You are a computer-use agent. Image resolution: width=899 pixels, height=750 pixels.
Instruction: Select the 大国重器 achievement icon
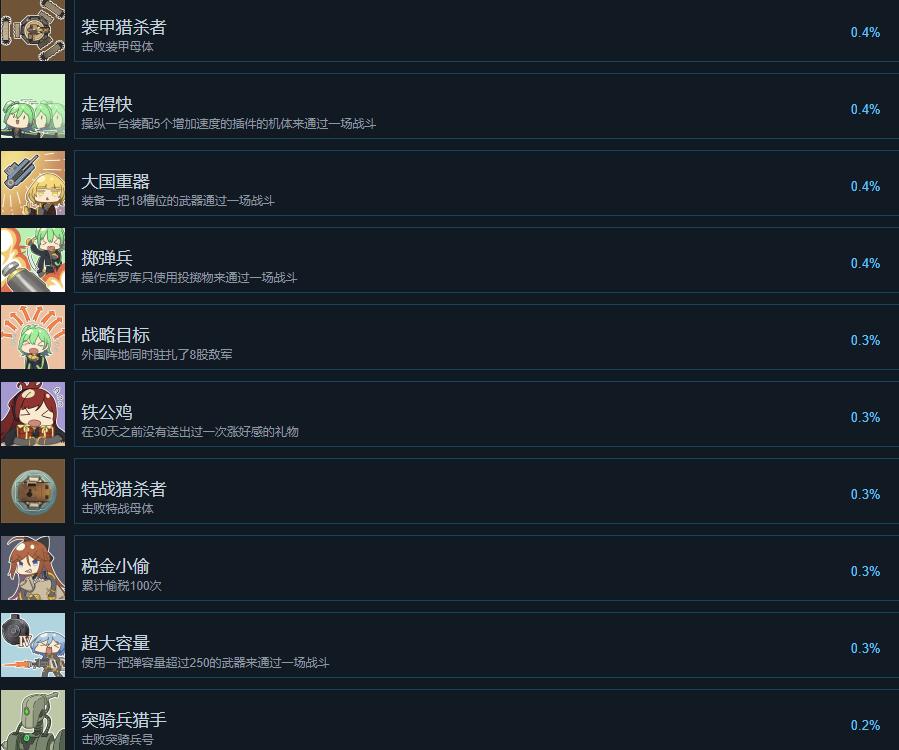(33, 183)
